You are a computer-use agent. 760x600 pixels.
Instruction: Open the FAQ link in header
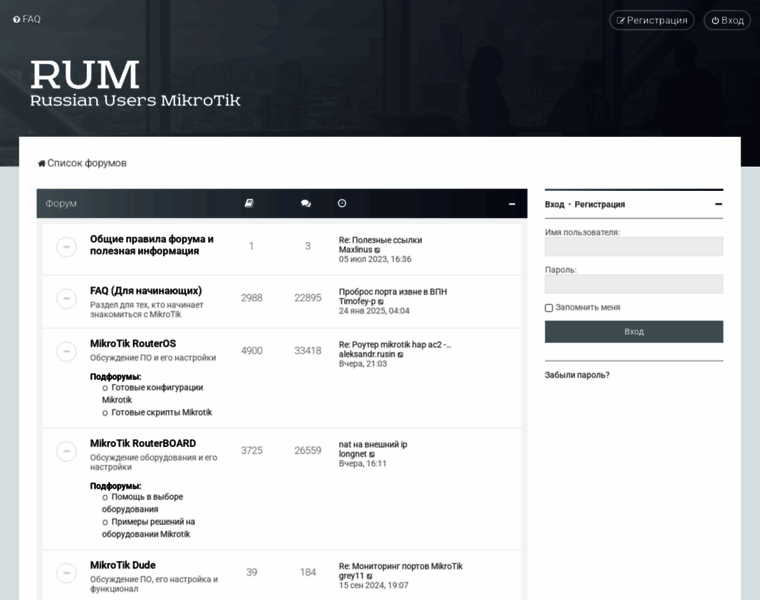point(27,19)
